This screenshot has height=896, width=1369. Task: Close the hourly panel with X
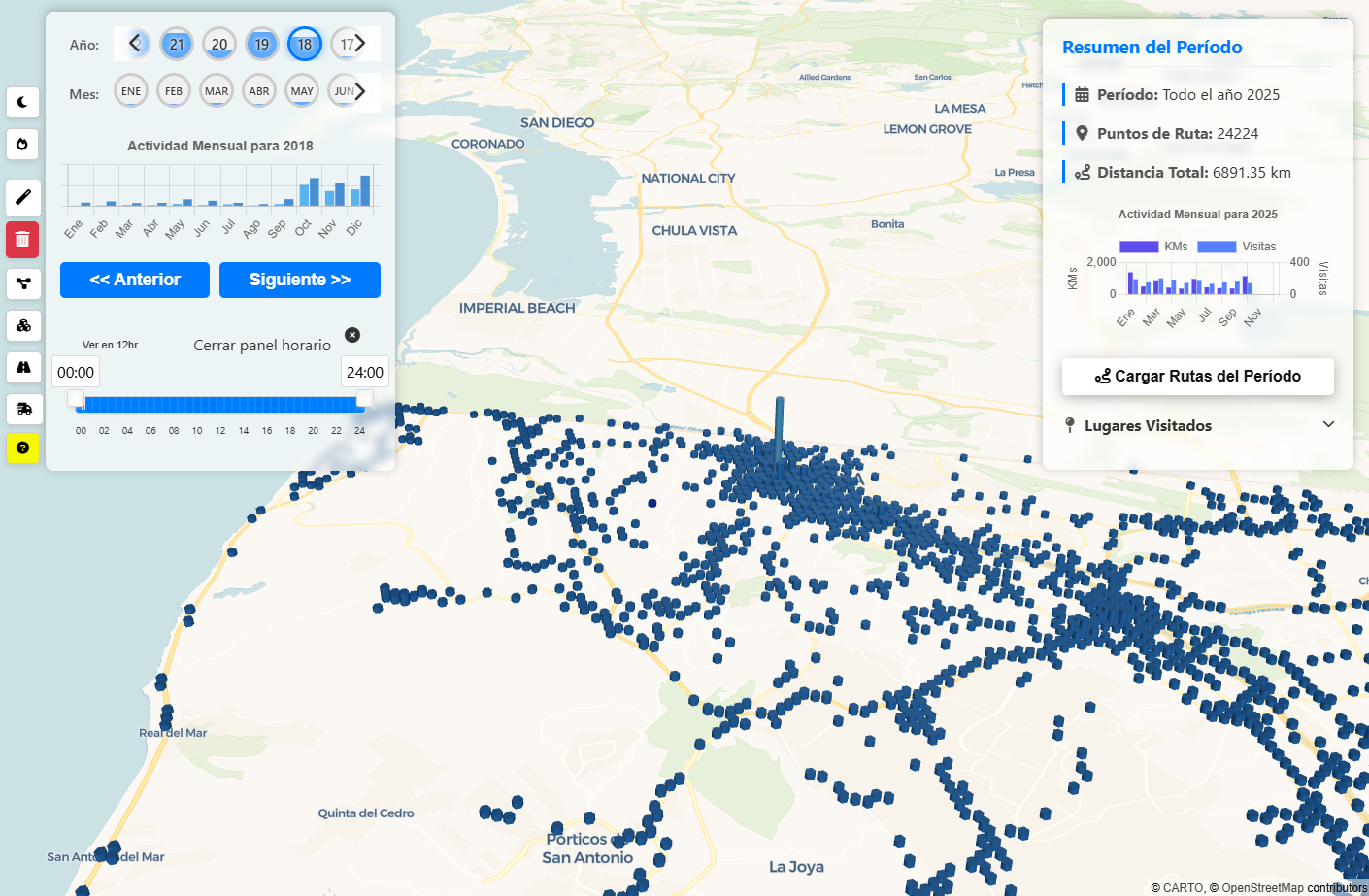click(x=352, y=335)
